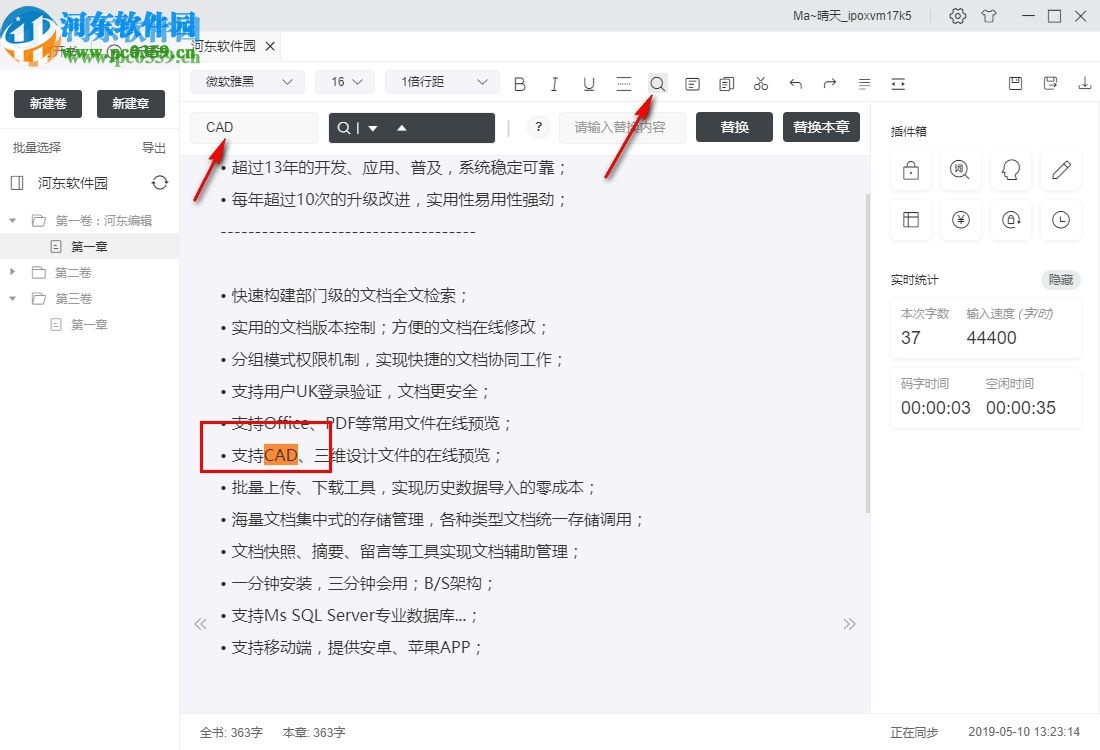1100x750 pixels.
Task: Select the pencil editing plugin icon
Action: click(1060, 170)
